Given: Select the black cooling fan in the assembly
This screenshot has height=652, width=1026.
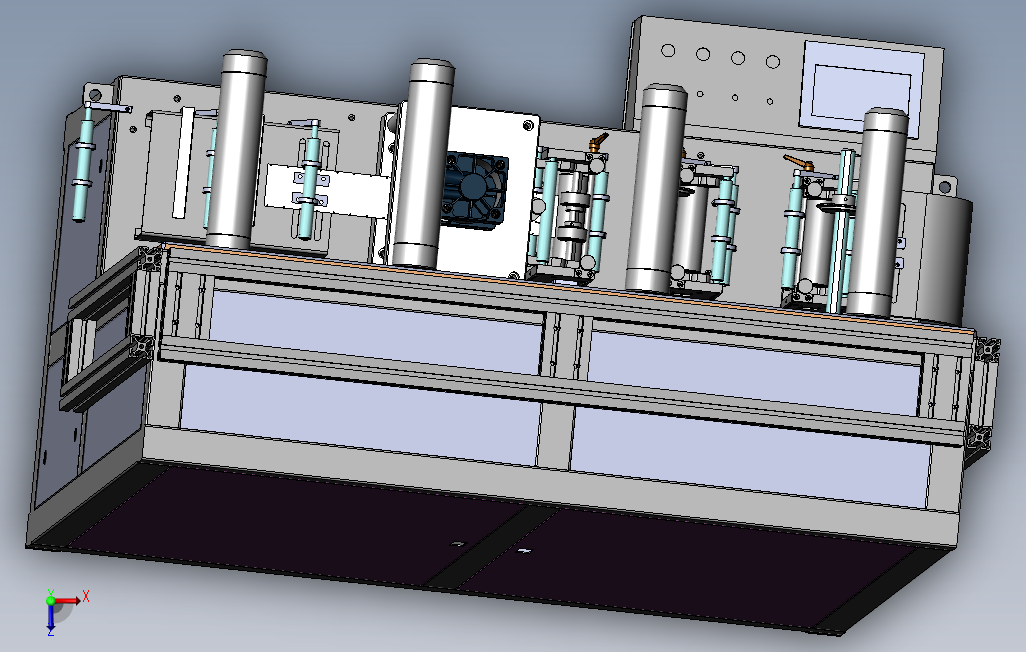Looking at the screenshot, I should click(x=474, y=190).
